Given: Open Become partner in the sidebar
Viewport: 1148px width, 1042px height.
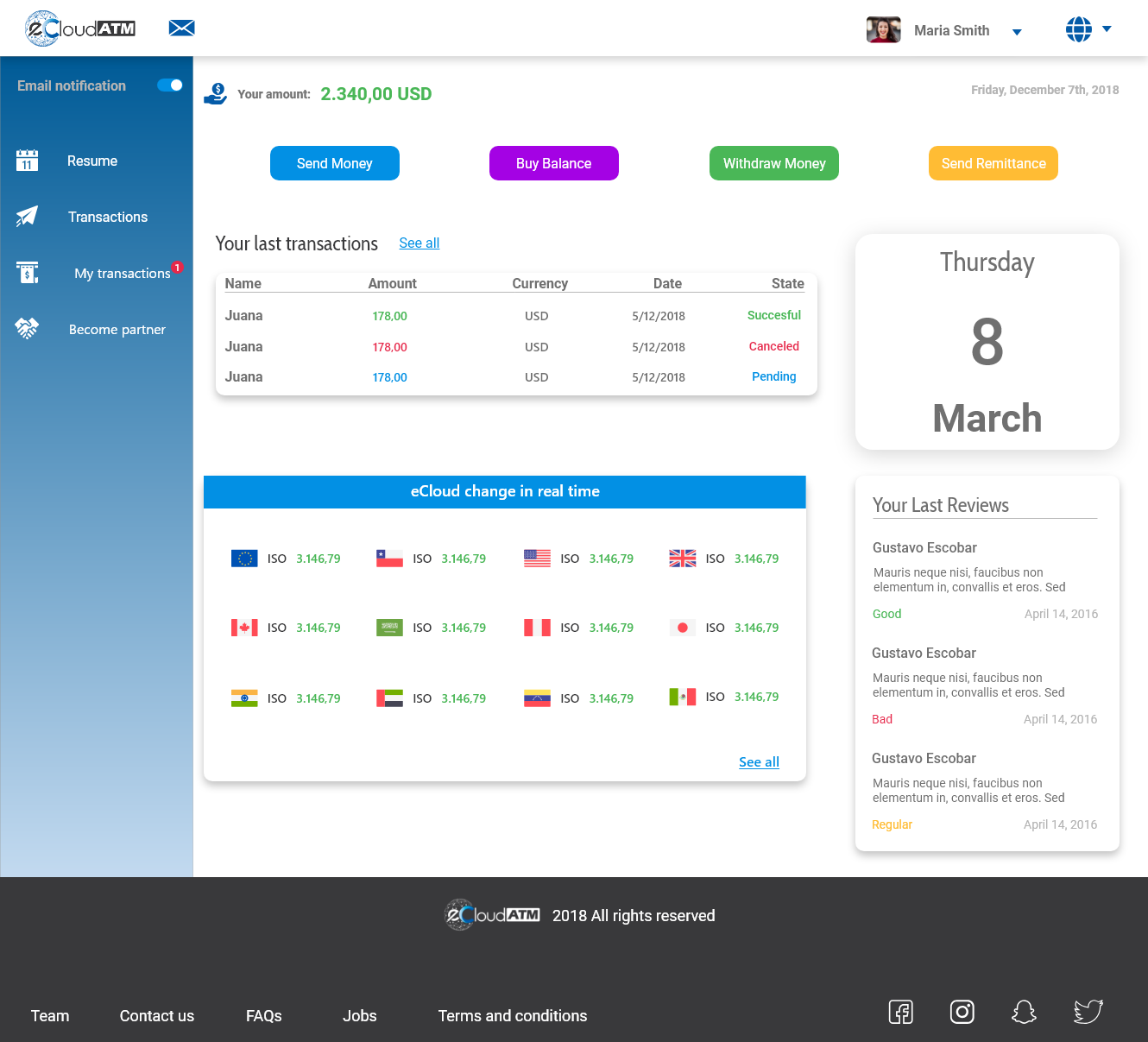Looking at the screenshot, I should (117, 330).
